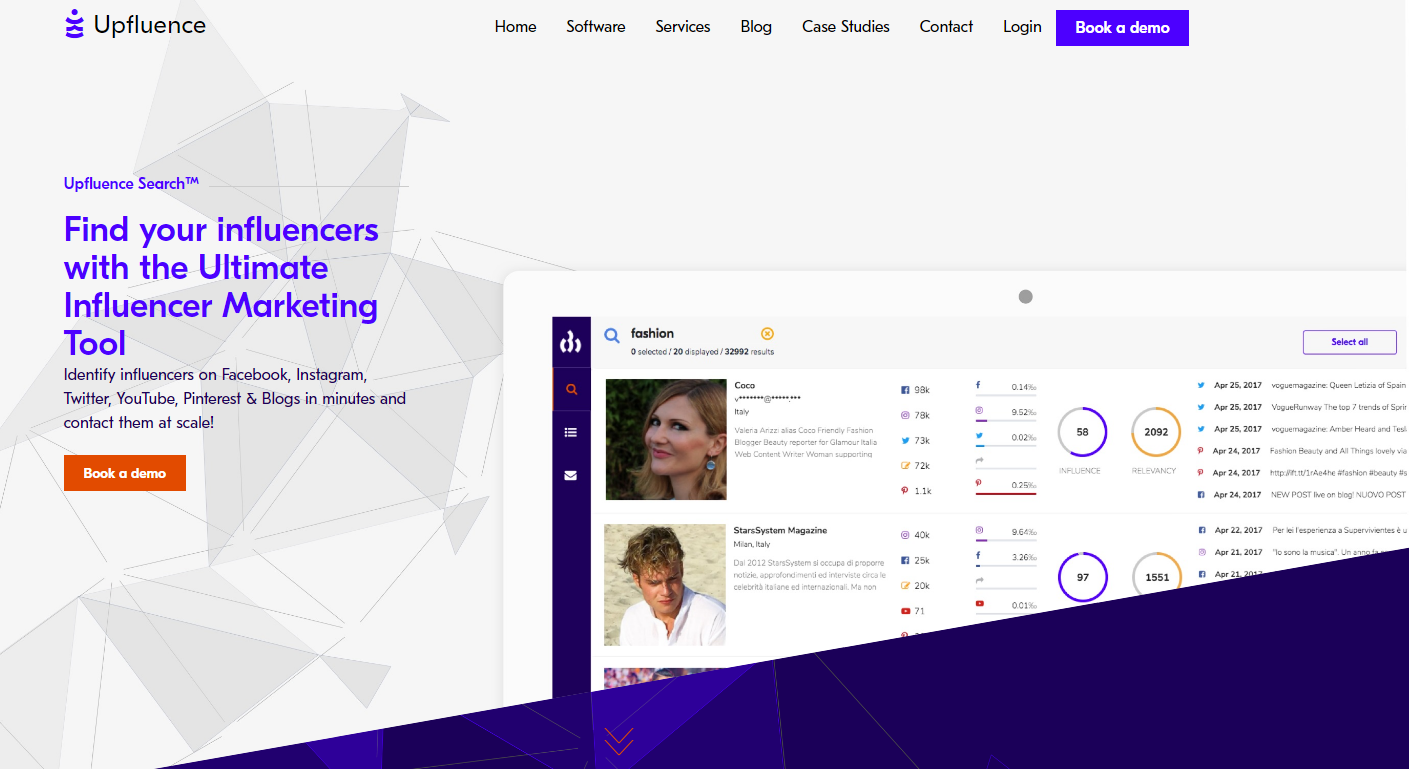Screen dimensions: 1409x769
Task: Open the list icon in the purple sidebar
Action: tap(571, 432)
